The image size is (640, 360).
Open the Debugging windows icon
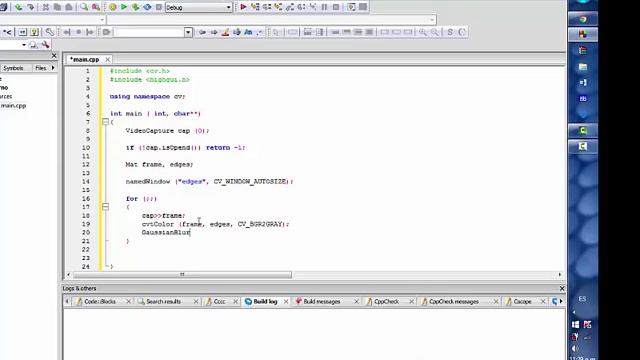[351, 7]
